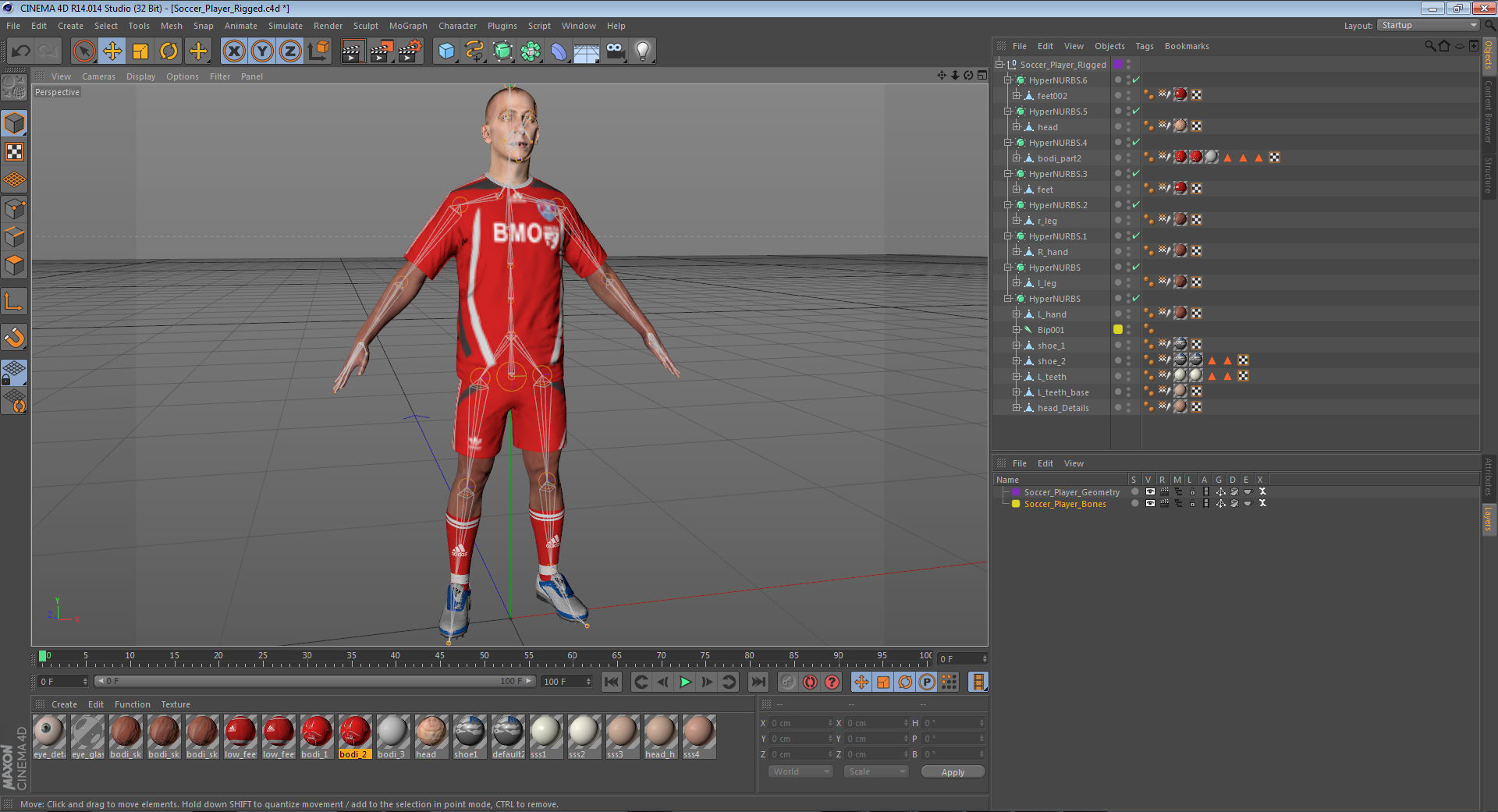Expand the Bip001 bone hierarchy
Screen dimensions: 1498x812
click(1016, 329)
